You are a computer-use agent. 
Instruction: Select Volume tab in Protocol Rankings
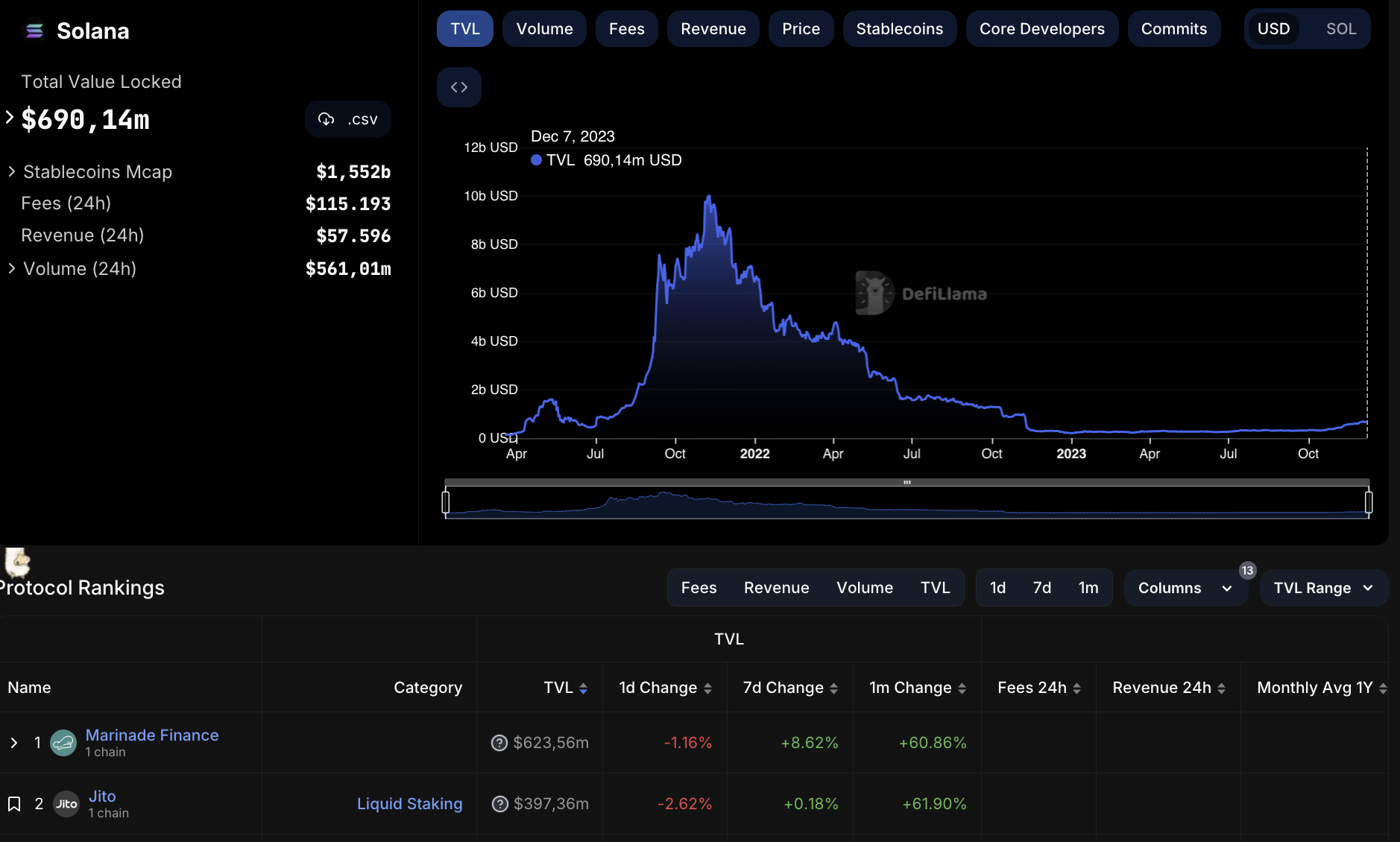pos(865,588)
